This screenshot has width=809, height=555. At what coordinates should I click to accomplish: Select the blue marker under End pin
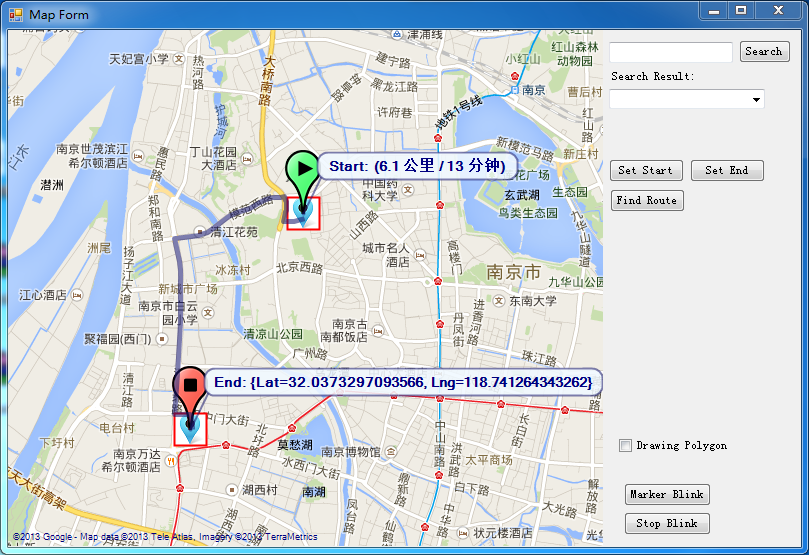(x=190, y=429)
